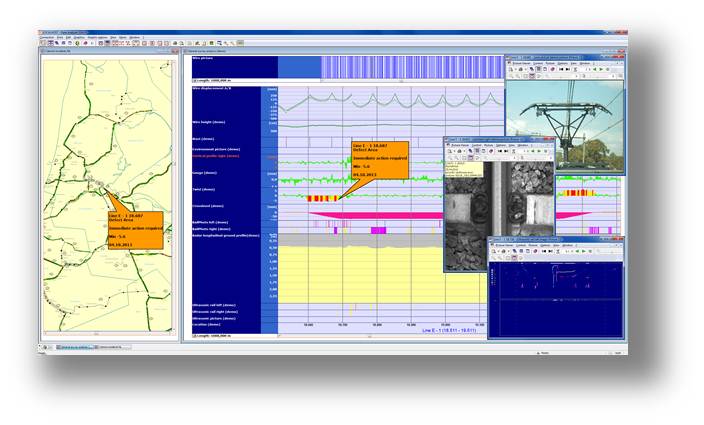Screen dimensions: 704x425
Task: Jump to last picture in rail photo viewer
Action: [506, 151]
